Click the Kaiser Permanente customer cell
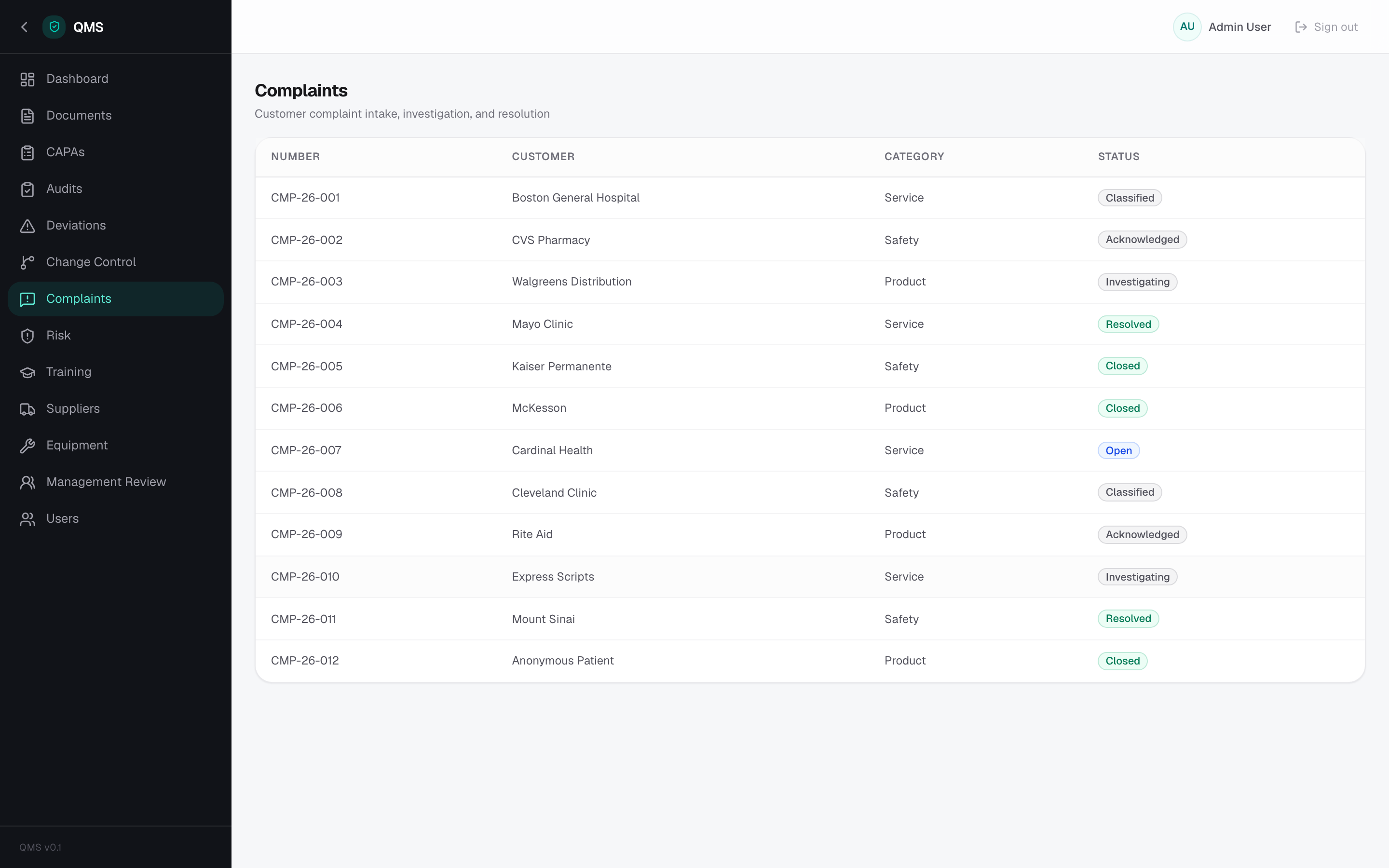 tap(561, 366)
